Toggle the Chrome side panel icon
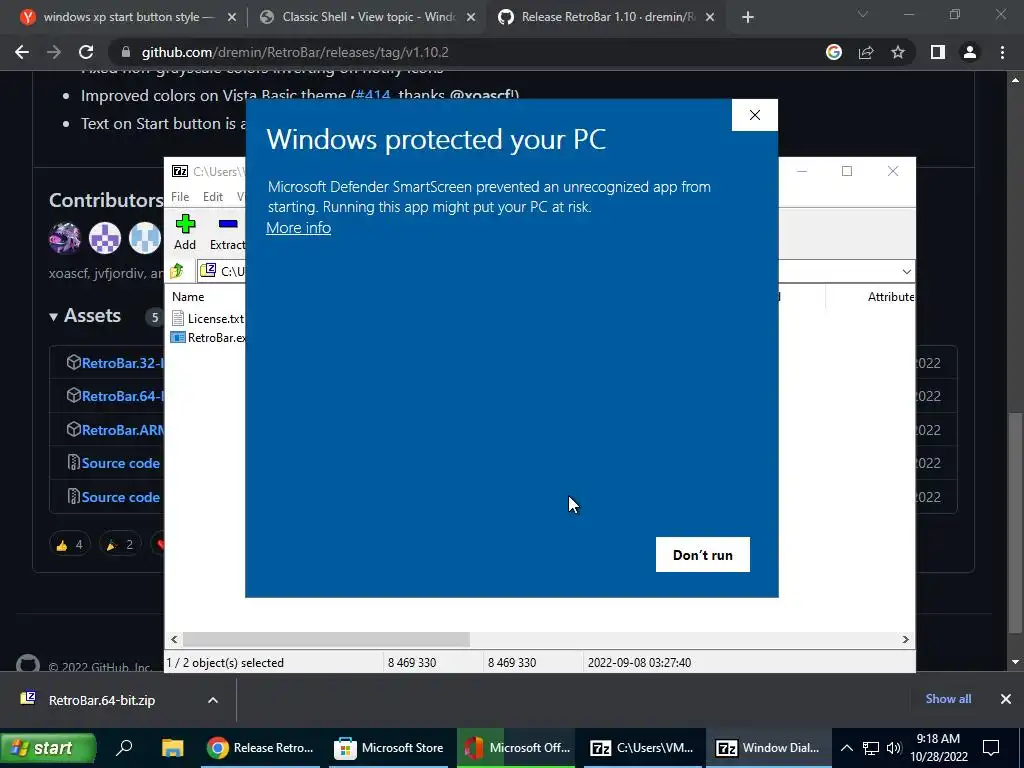This screenshot has height=768, width=1024. pos(938,52)
